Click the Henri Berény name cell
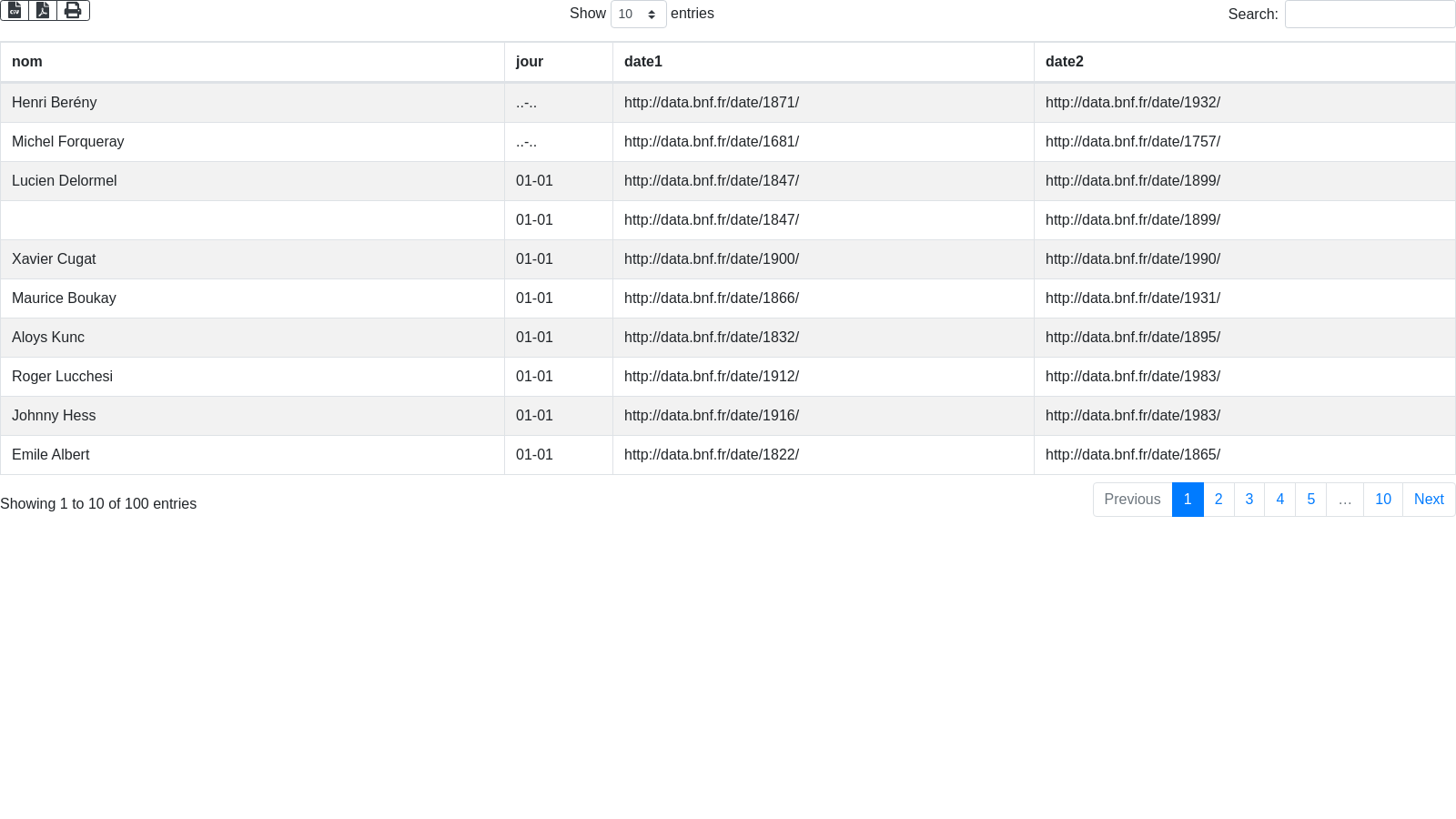The image size is (1456, 819). point(54,103)
